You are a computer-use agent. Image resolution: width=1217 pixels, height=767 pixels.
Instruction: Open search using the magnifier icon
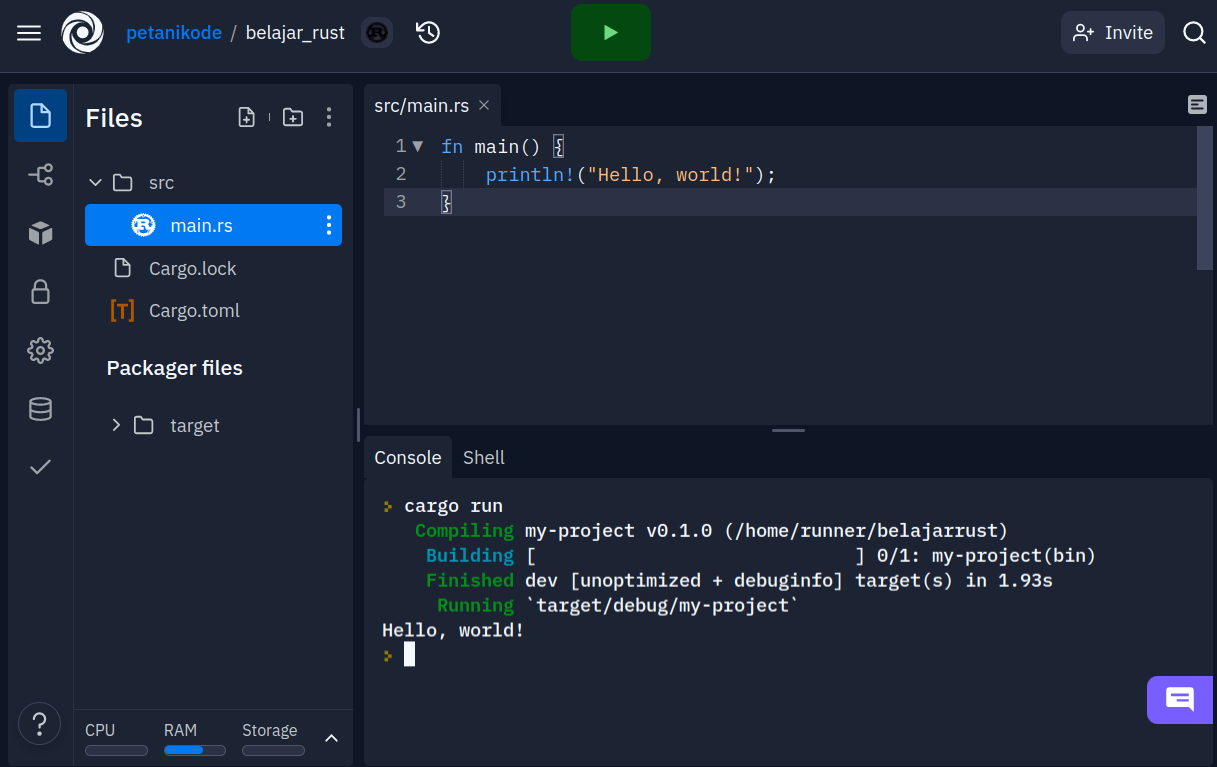1194,32
